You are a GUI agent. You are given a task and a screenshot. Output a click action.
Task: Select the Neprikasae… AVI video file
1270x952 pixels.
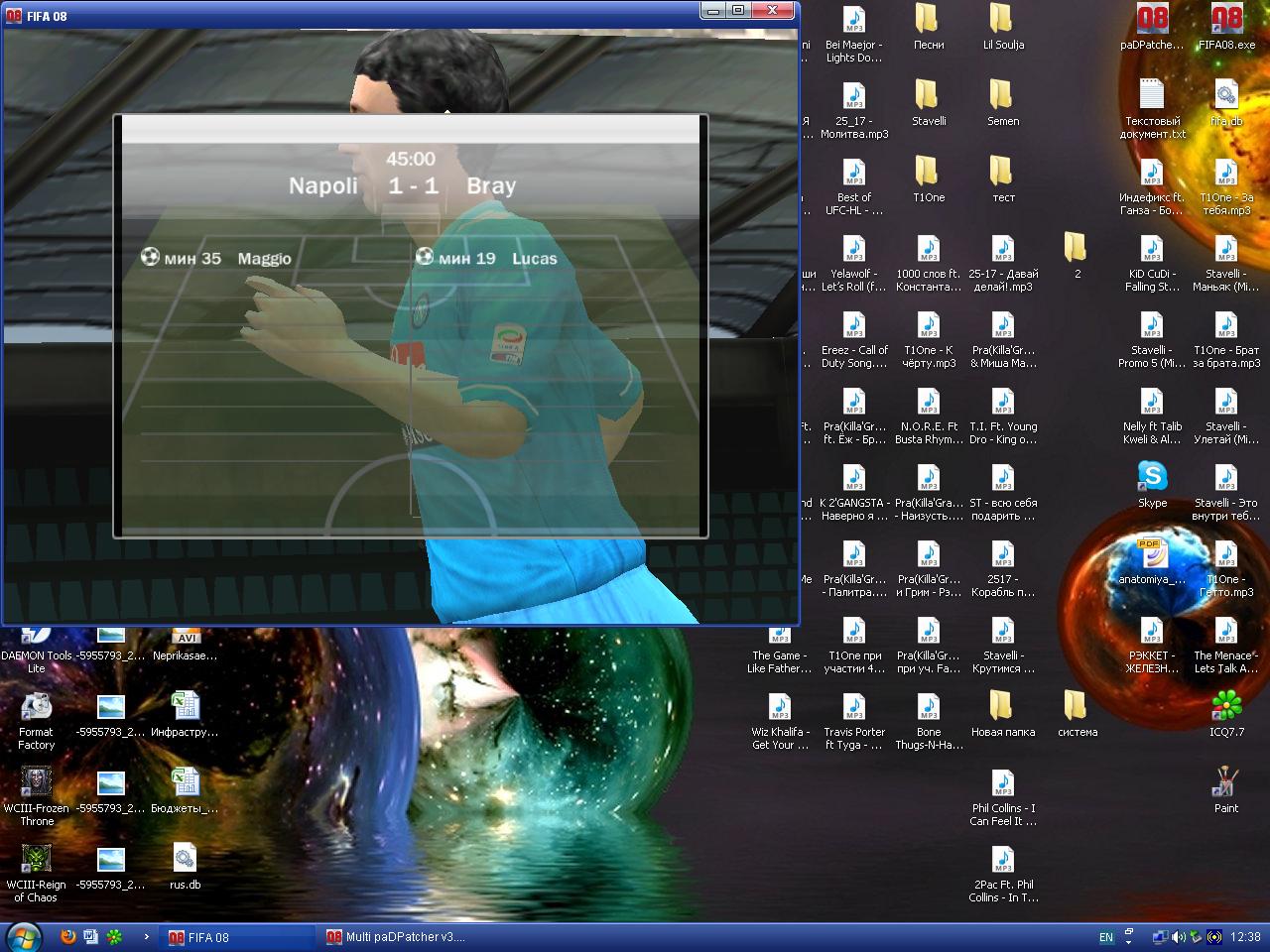tap(185, 645)
